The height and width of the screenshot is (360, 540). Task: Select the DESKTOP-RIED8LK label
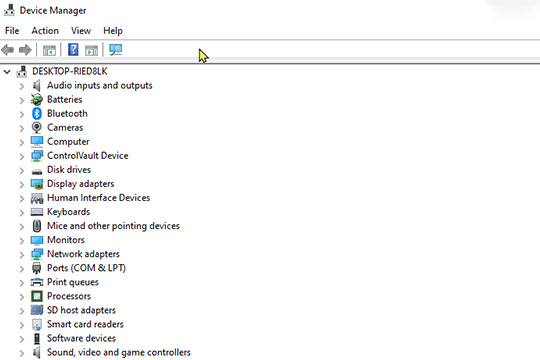(x=70, y=71)
